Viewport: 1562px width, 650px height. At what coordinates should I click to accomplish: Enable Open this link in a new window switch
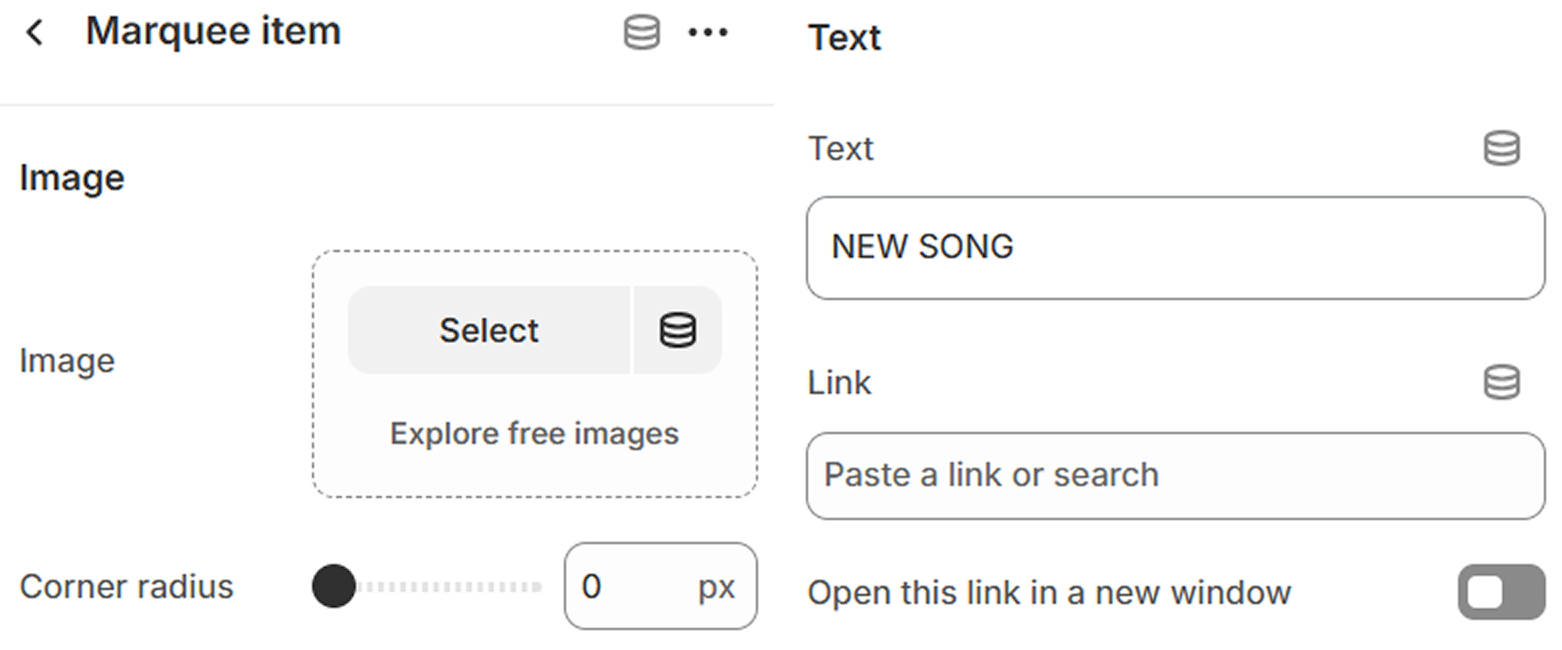pyautogui.click(x=1500, y=593)
